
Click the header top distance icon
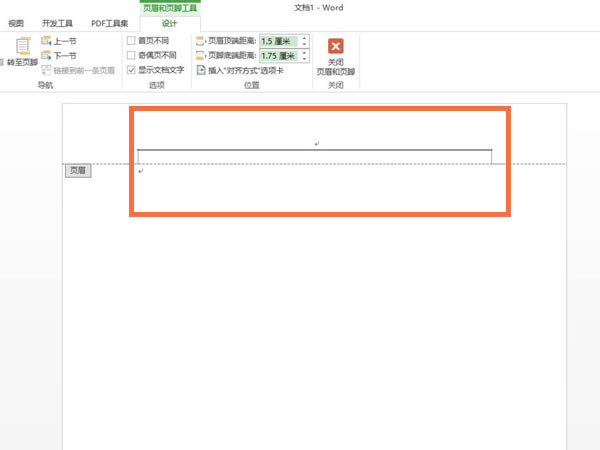click(x=201, y=41)
